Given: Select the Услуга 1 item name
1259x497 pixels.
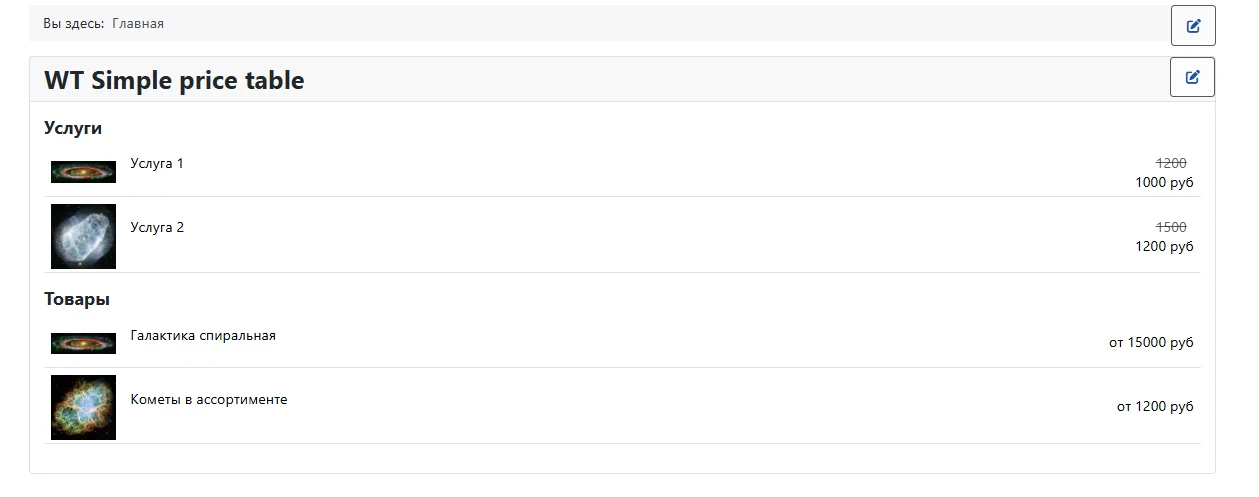Looking at the screenshot, I should pyautogui.click(x=157, y=163).
